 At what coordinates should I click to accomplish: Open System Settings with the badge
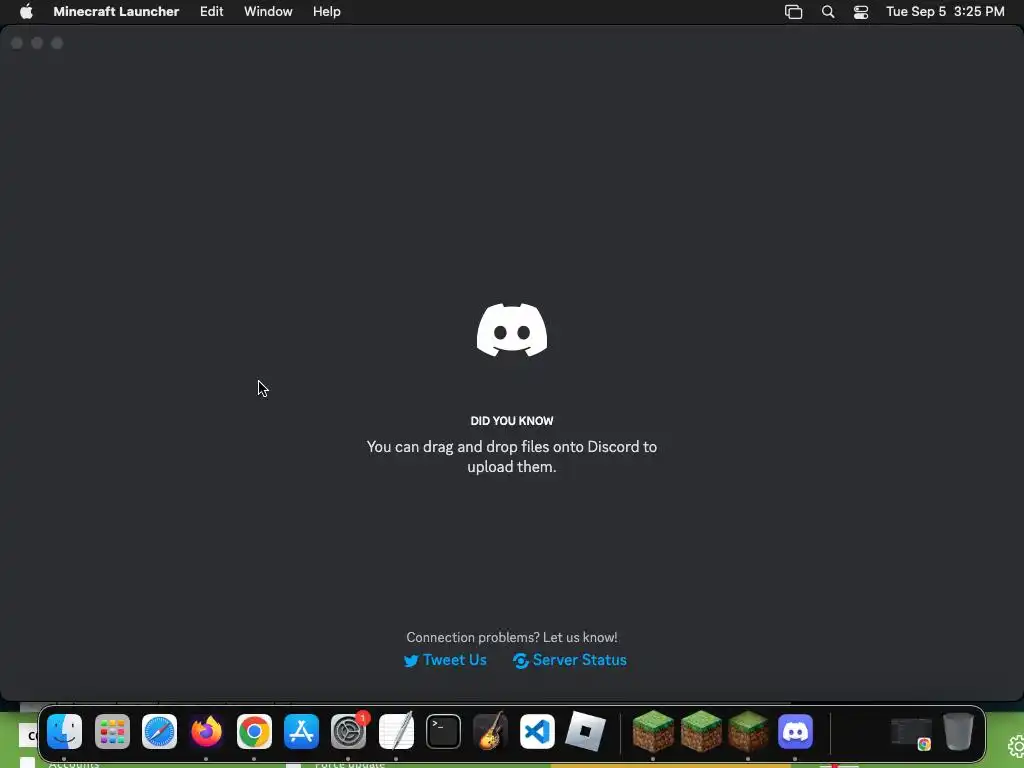click(349, 731)
